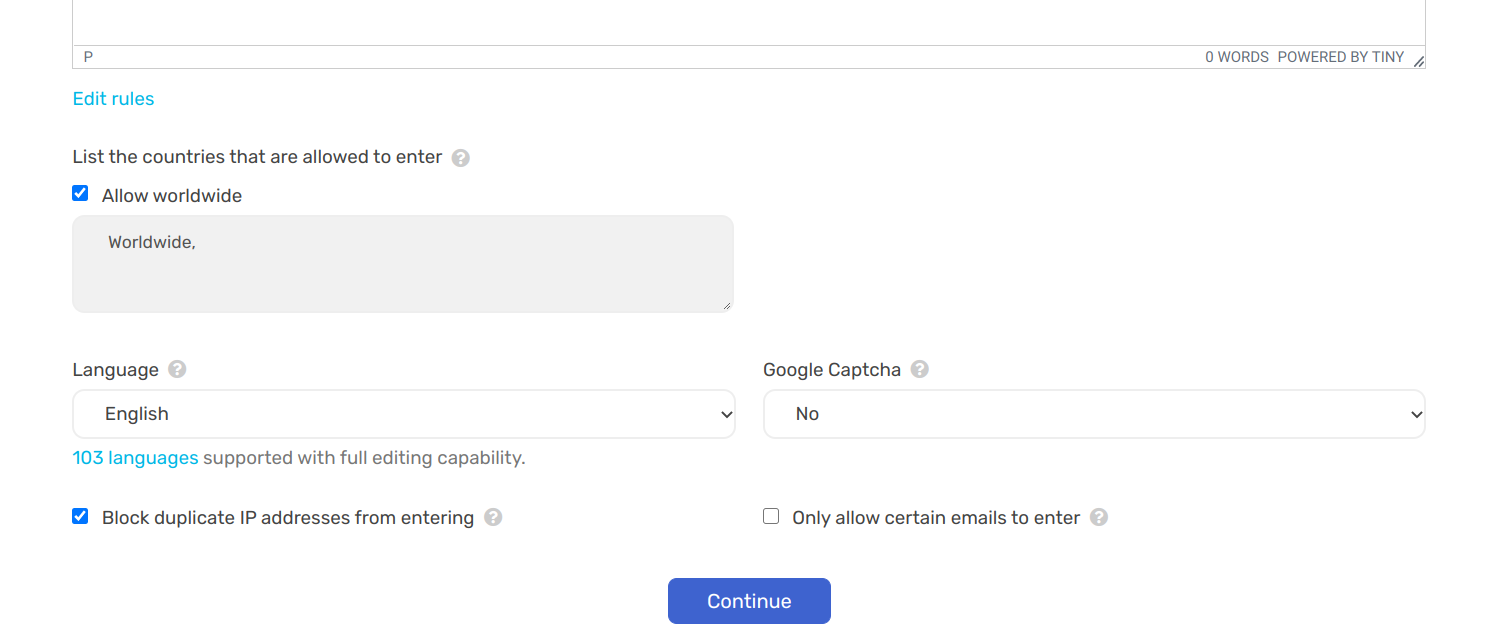This screenshot has height=642, width=1492.
Task: Enable "Only allow certain emails to enter"
Action: point(770,515)
